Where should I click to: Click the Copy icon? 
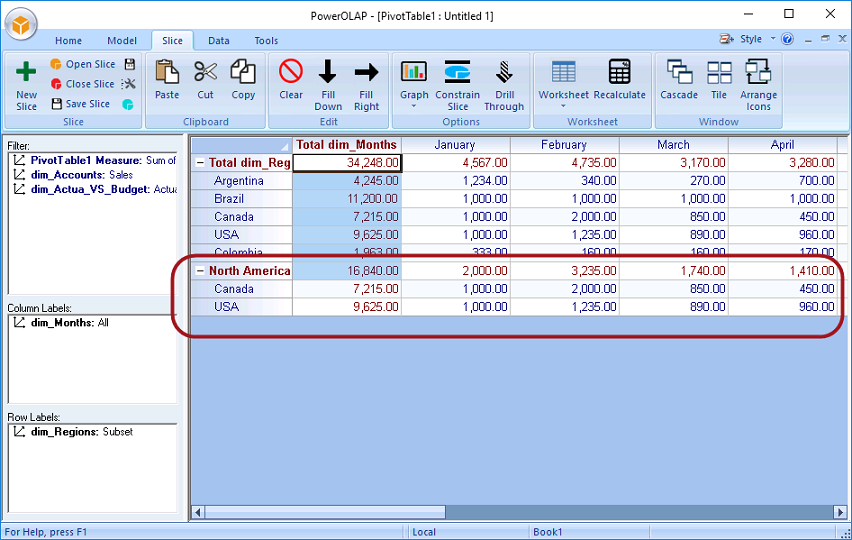pyautogui.click(x=243, y=72)
